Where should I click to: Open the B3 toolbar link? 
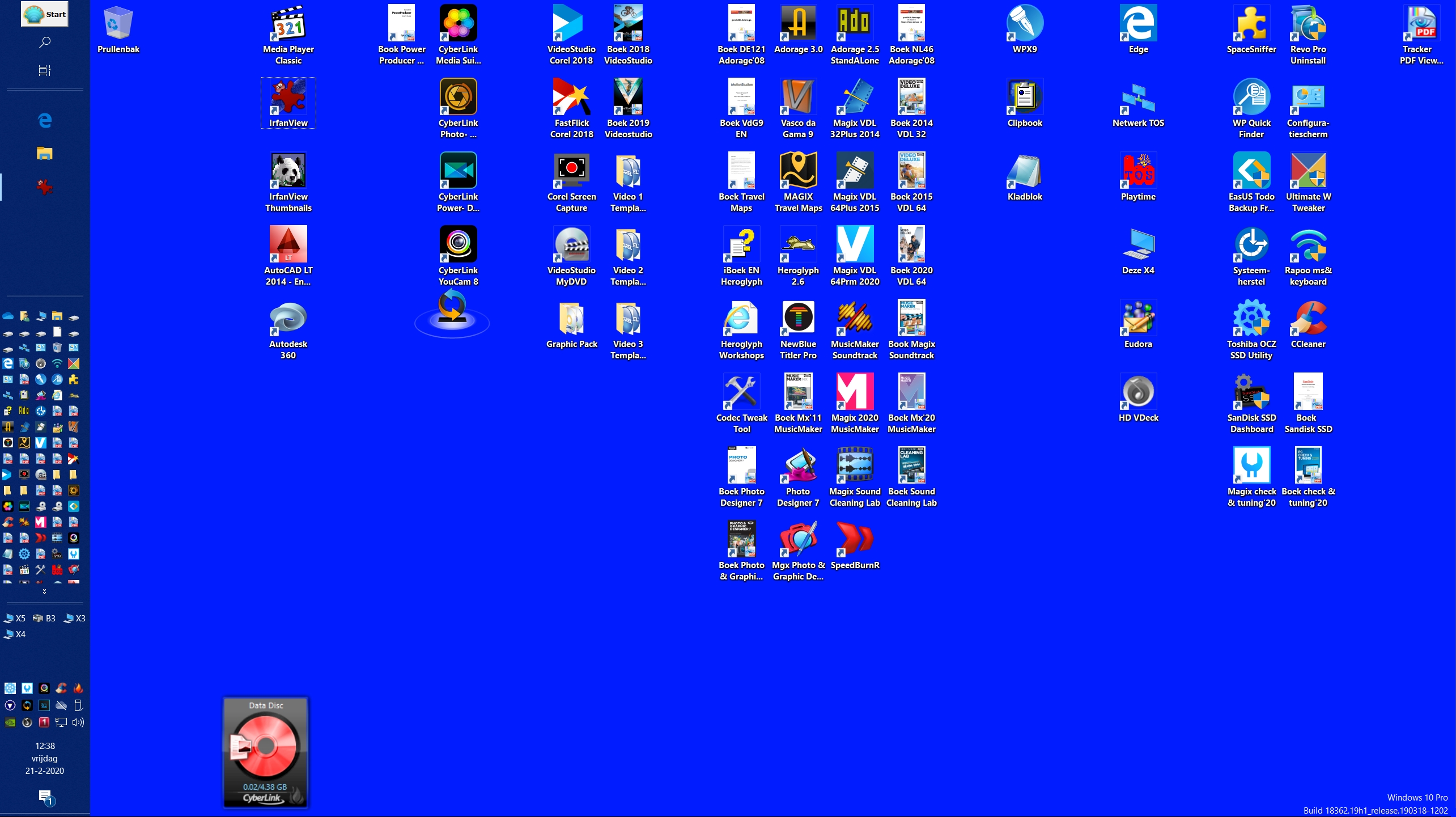pos(44,619)
